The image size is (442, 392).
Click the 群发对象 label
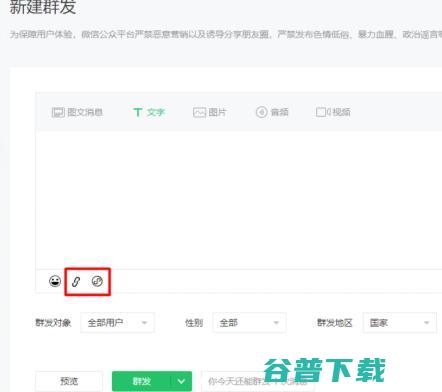coord(53,323)
